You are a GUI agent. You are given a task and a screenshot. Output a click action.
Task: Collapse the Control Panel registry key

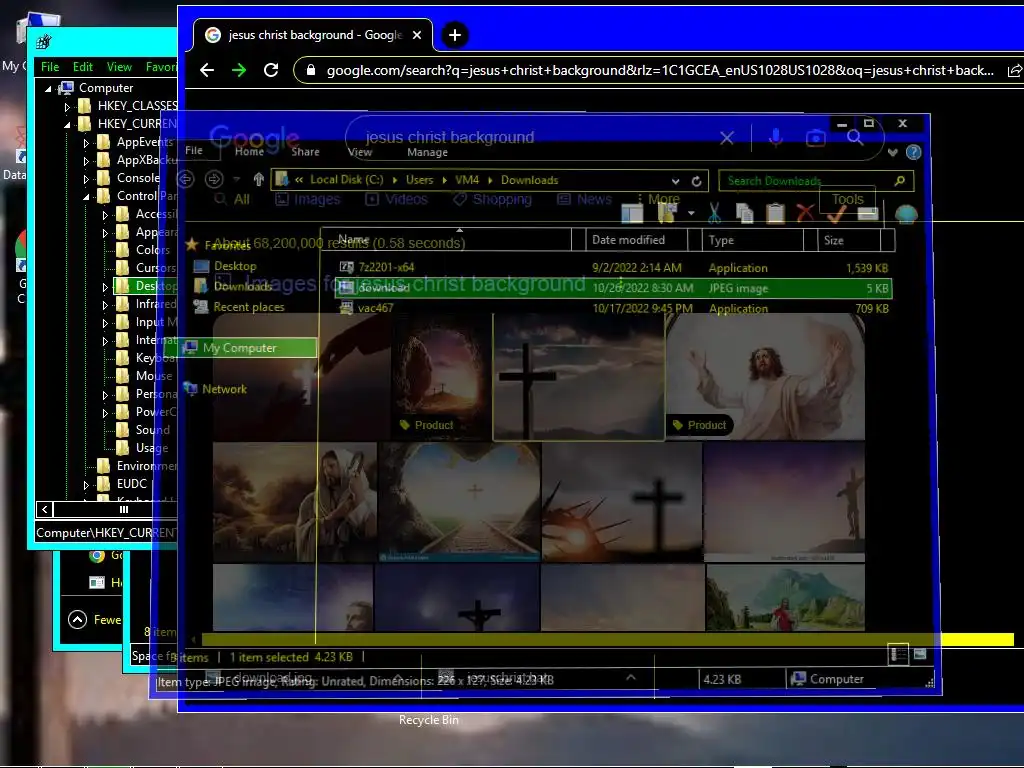pos(86,196)
